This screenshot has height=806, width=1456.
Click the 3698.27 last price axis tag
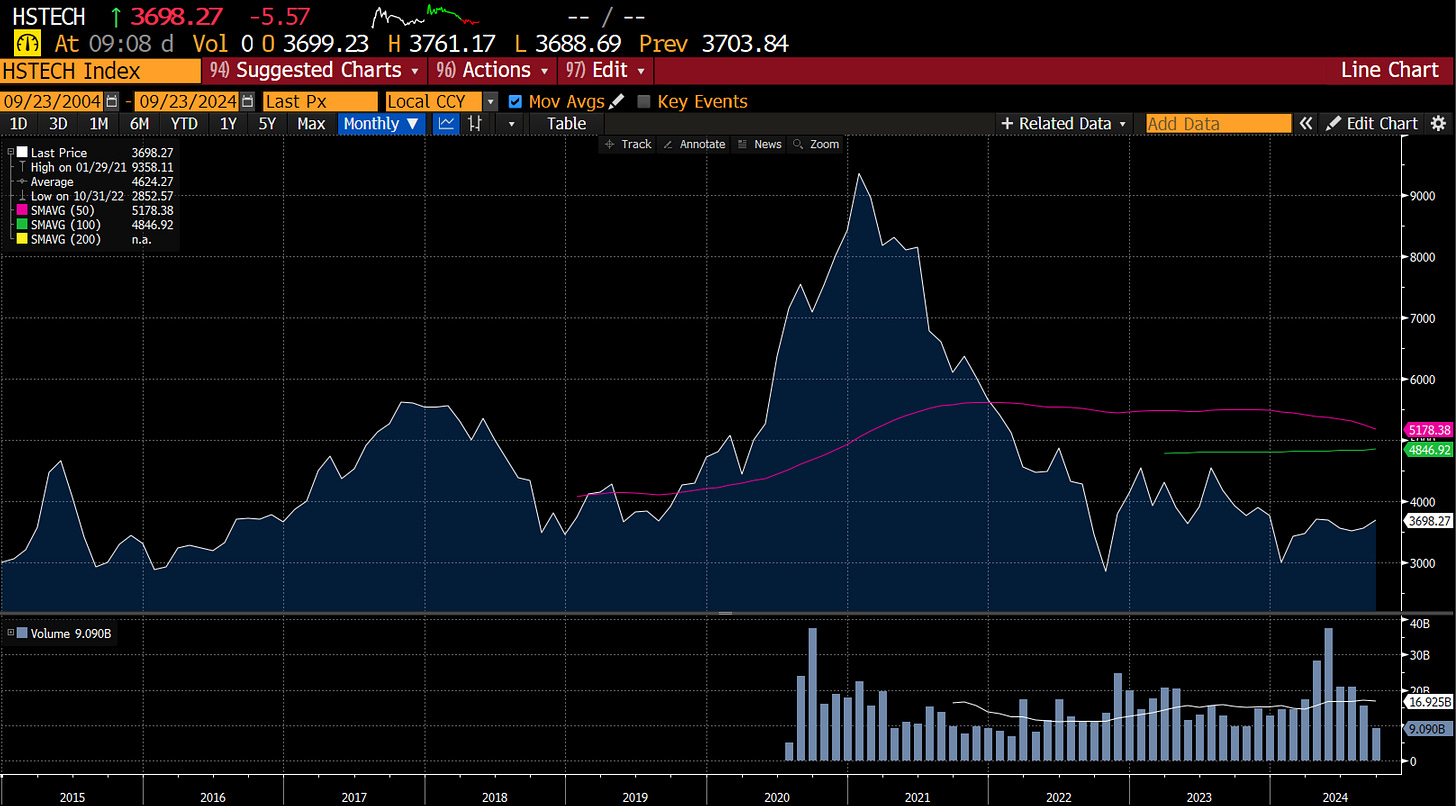point(1430,521)
